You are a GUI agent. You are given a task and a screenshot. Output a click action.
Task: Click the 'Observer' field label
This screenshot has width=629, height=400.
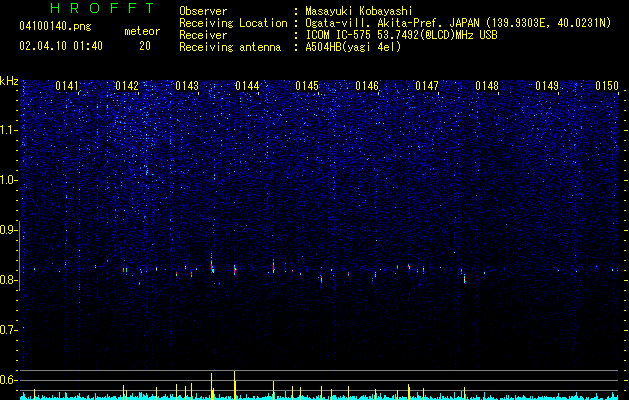[203, 11]
